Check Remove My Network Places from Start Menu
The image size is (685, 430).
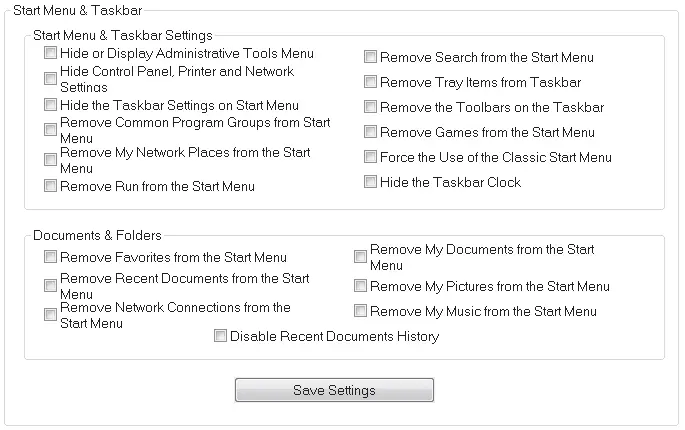coord(51,160)
